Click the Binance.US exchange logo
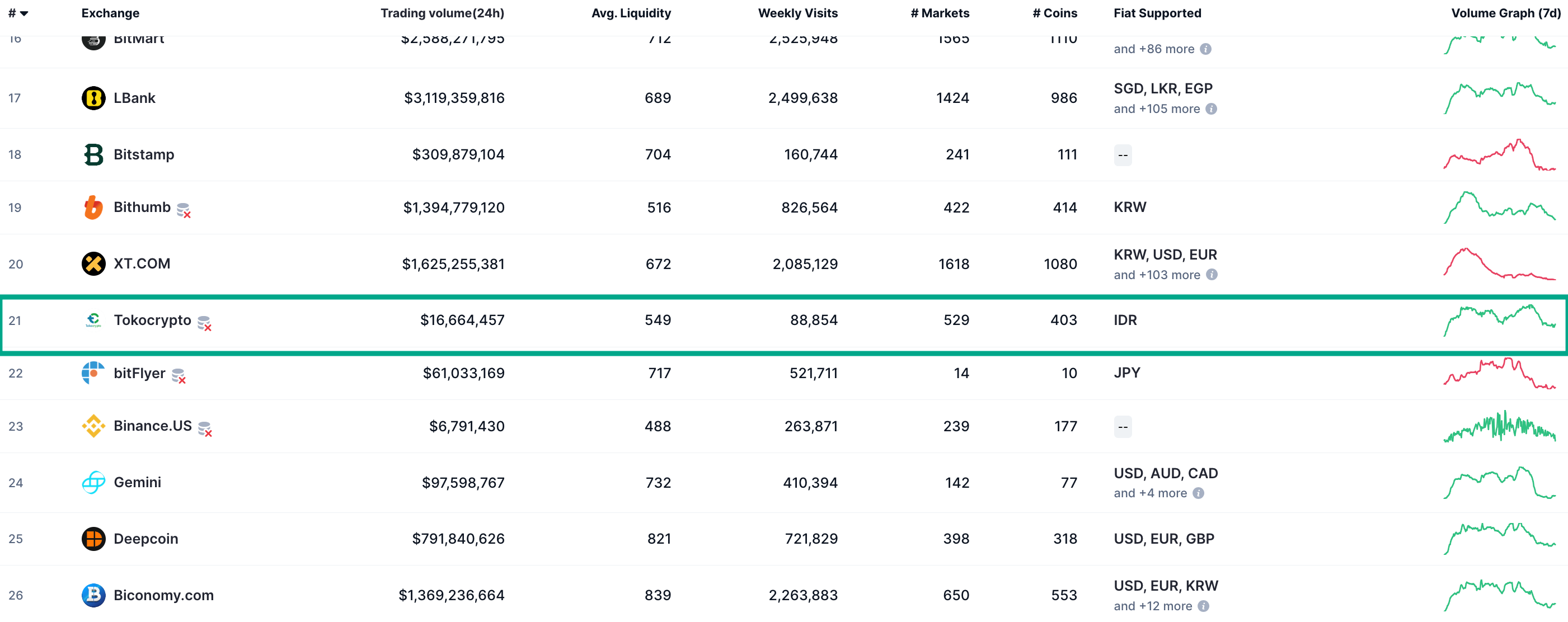The height and width of the screenshot is (622, 1568). (93, 426)
